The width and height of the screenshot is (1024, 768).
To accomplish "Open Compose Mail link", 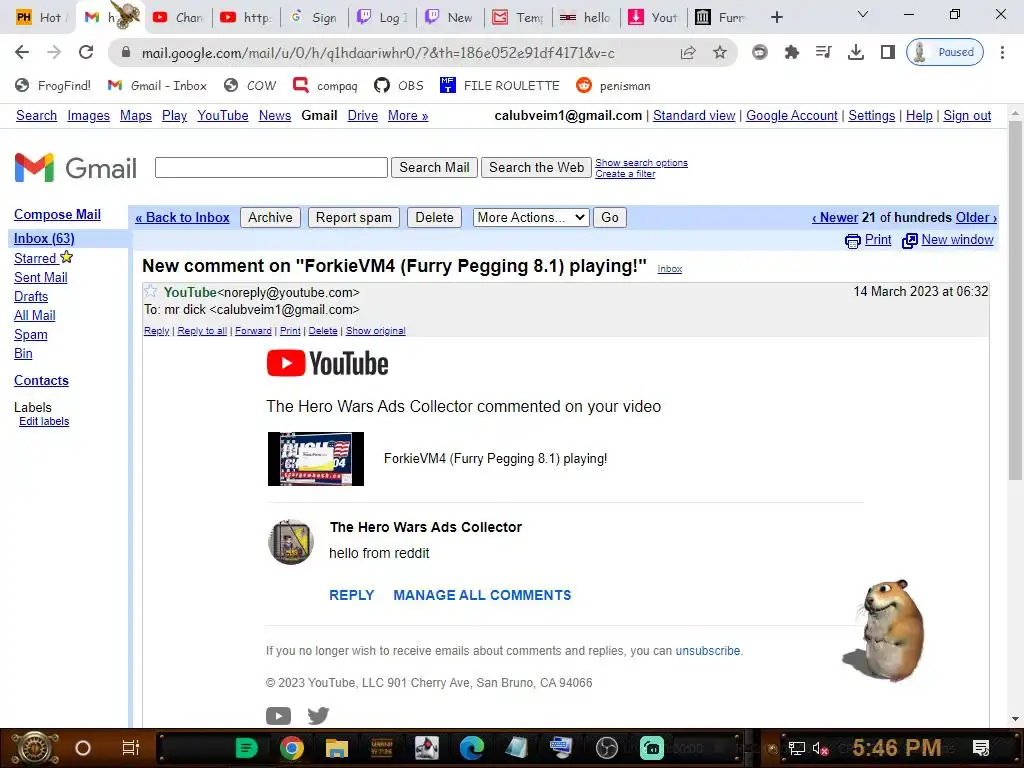I will click(57, 215).
